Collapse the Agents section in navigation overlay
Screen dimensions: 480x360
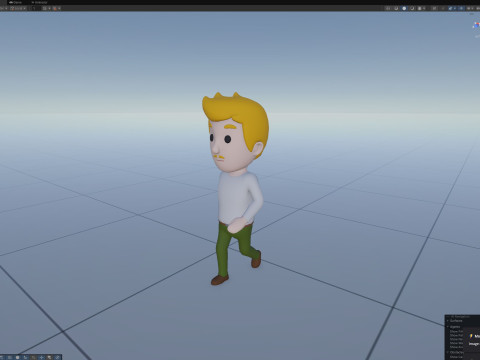(x=447, y=327)
